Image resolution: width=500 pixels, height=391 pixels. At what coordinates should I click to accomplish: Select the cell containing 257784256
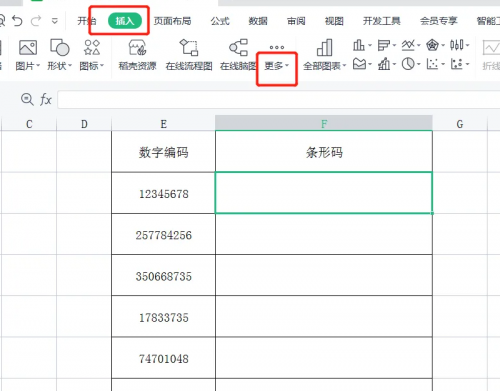tap(163, 235)
